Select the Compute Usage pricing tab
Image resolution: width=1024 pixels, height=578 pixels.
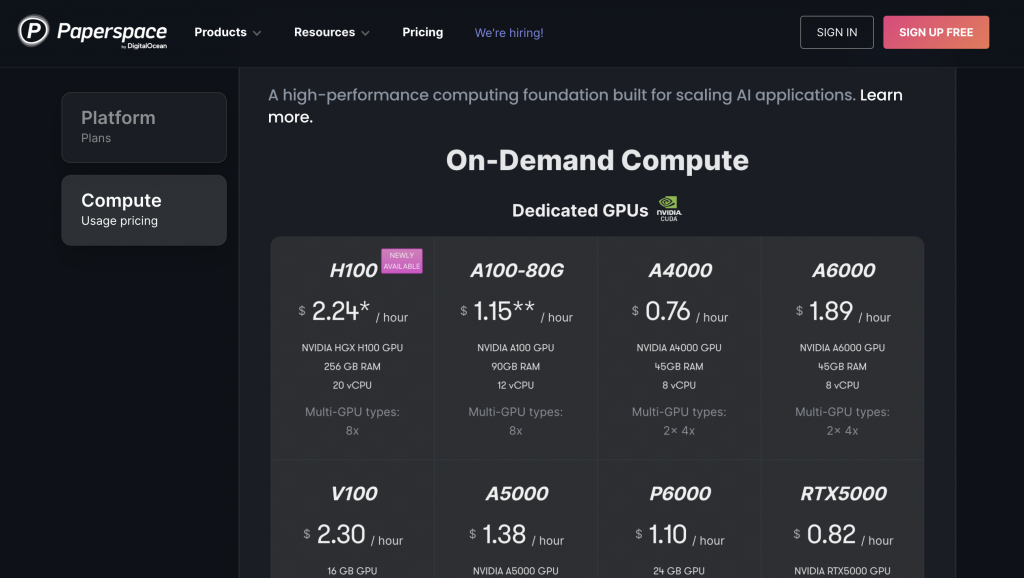(144, 210)
